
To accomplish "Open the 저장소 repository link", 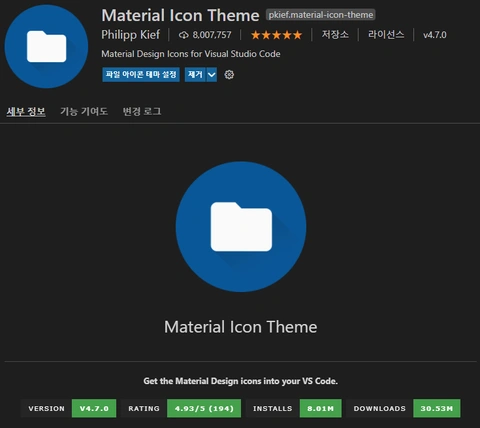I will (335, 35).
